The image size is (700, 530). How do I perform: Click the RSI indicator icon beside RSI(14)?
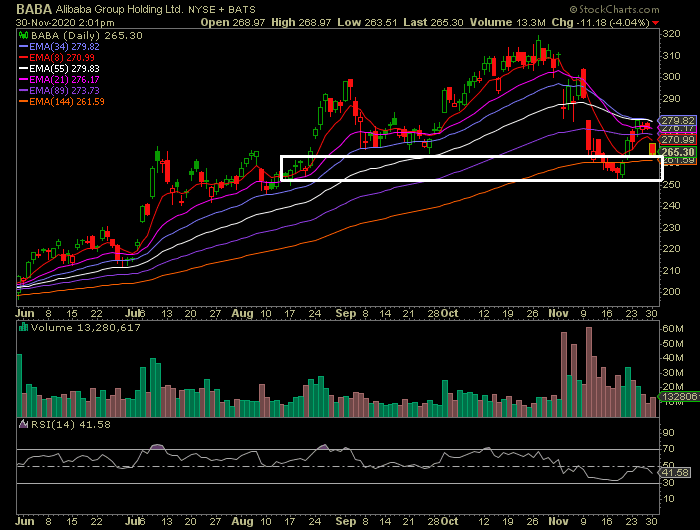pos(23,424)
